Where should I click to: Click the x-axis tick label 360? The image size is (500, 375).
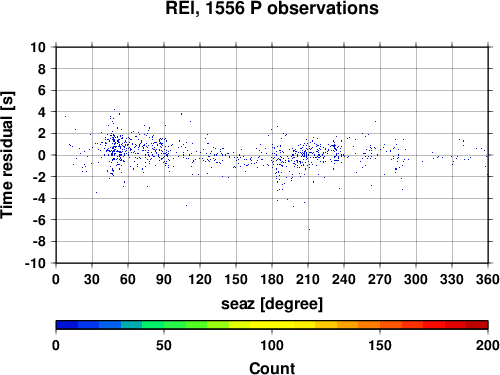488,279
